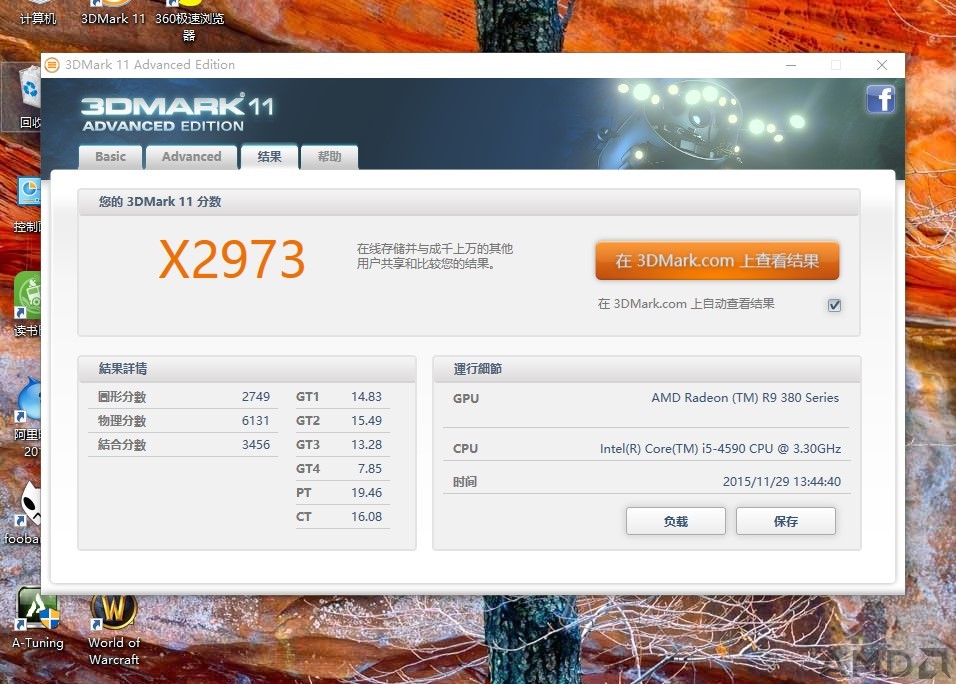Click the X2973 score text

pyautogui.click(x=232, y=259)
